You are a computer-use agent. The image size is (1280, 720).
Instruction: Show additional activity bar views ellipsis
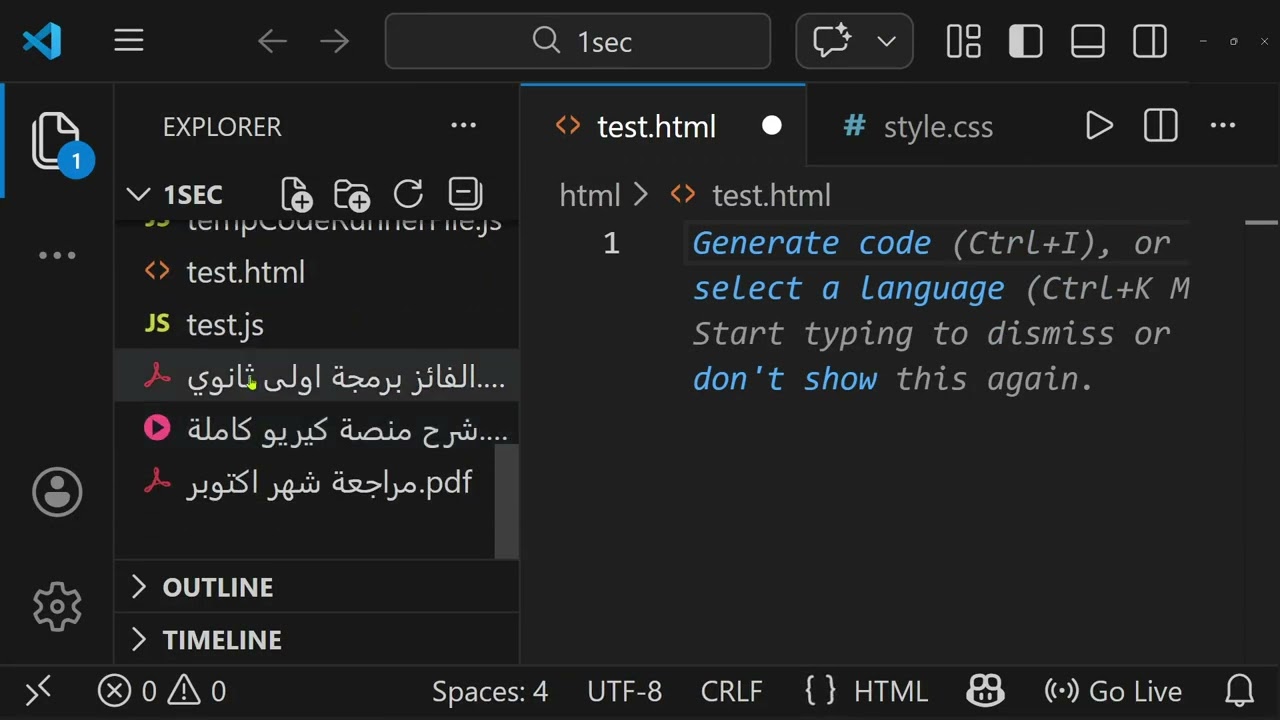pyautogui.click(x=57, y=256)
